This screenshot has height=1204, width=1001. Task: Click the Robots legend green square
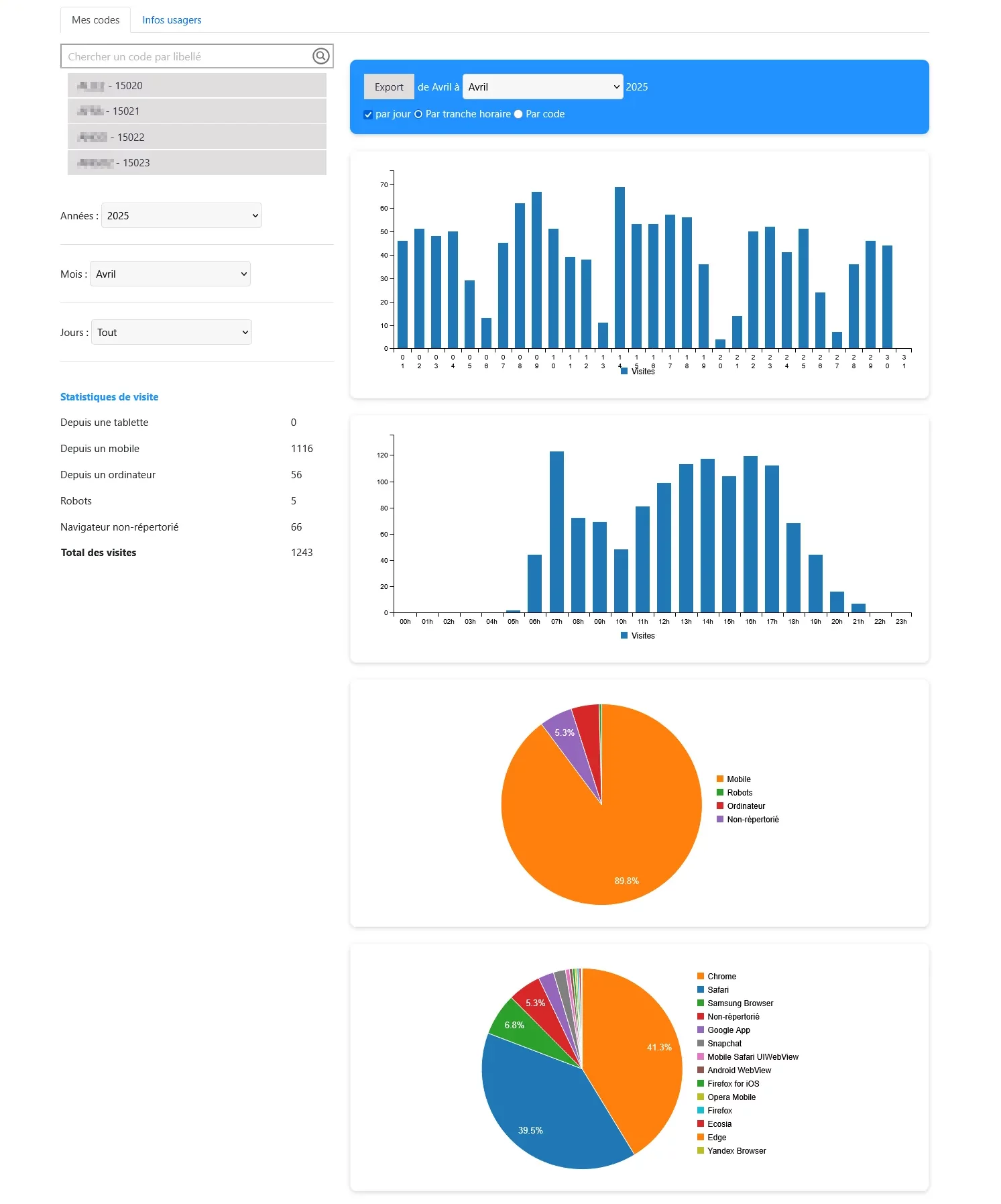pos(720,792)
